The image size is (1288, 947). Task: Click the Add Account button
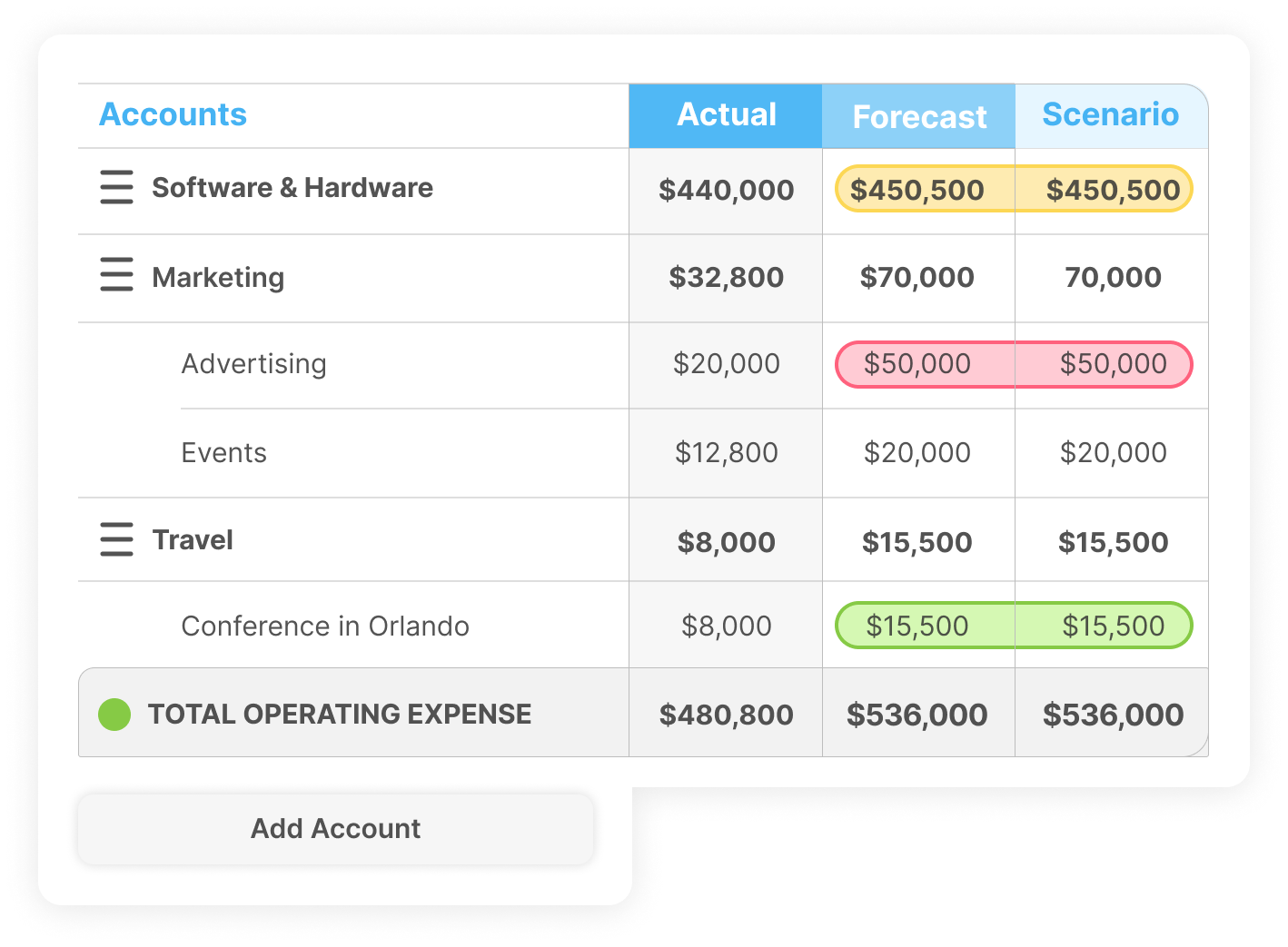tap(335, 829)
